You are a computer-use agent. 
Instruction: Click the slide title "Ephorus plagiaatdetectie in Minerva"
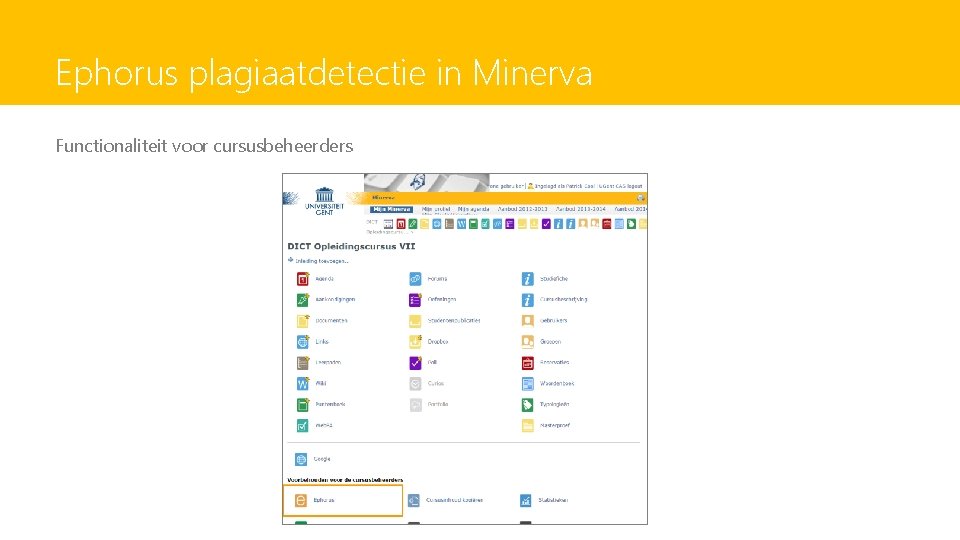coord(324,73)
